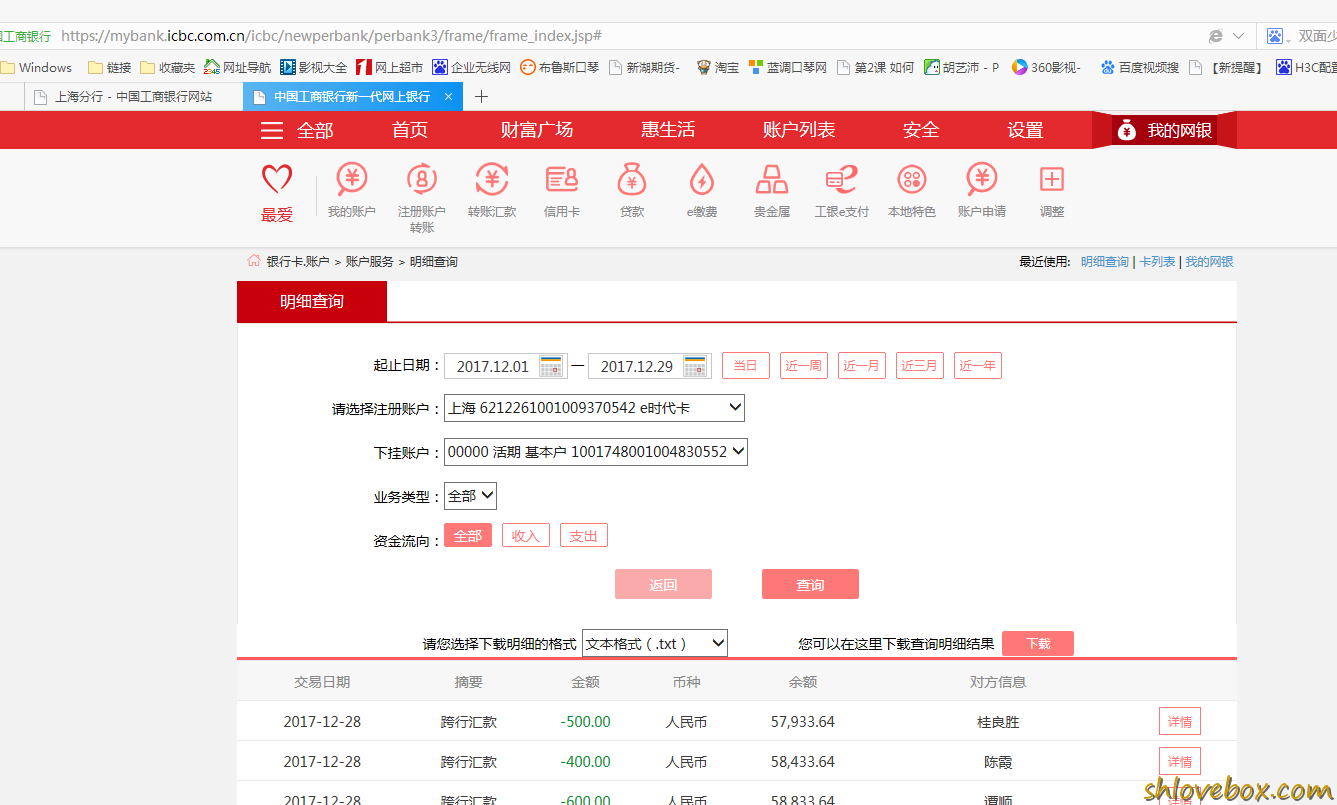The image size is (1337, 805).
Task: Open the 本地特色 local features icon
Action: click(911, 180)
